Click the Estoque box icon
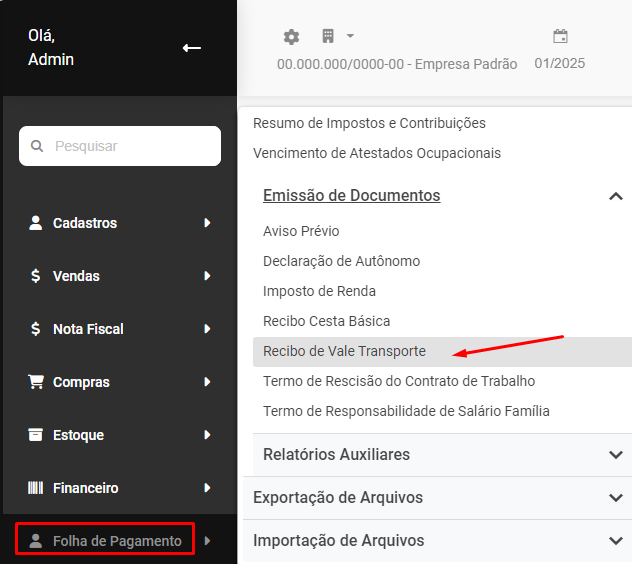The image size is (632, 564). click(36, 435)
